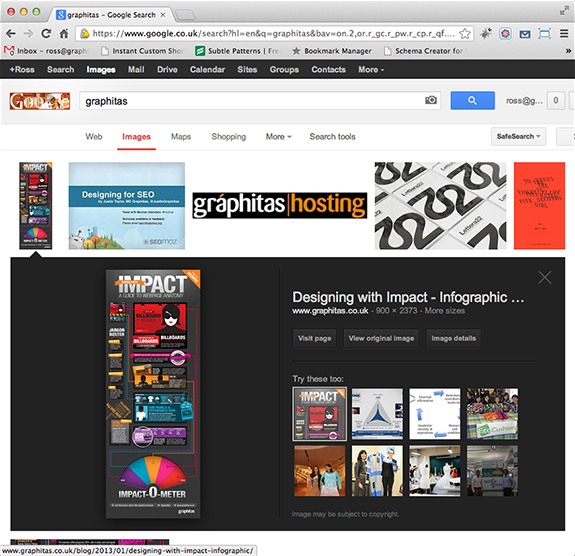Open the Designing with Impact title link

click(x=408, y=297)
